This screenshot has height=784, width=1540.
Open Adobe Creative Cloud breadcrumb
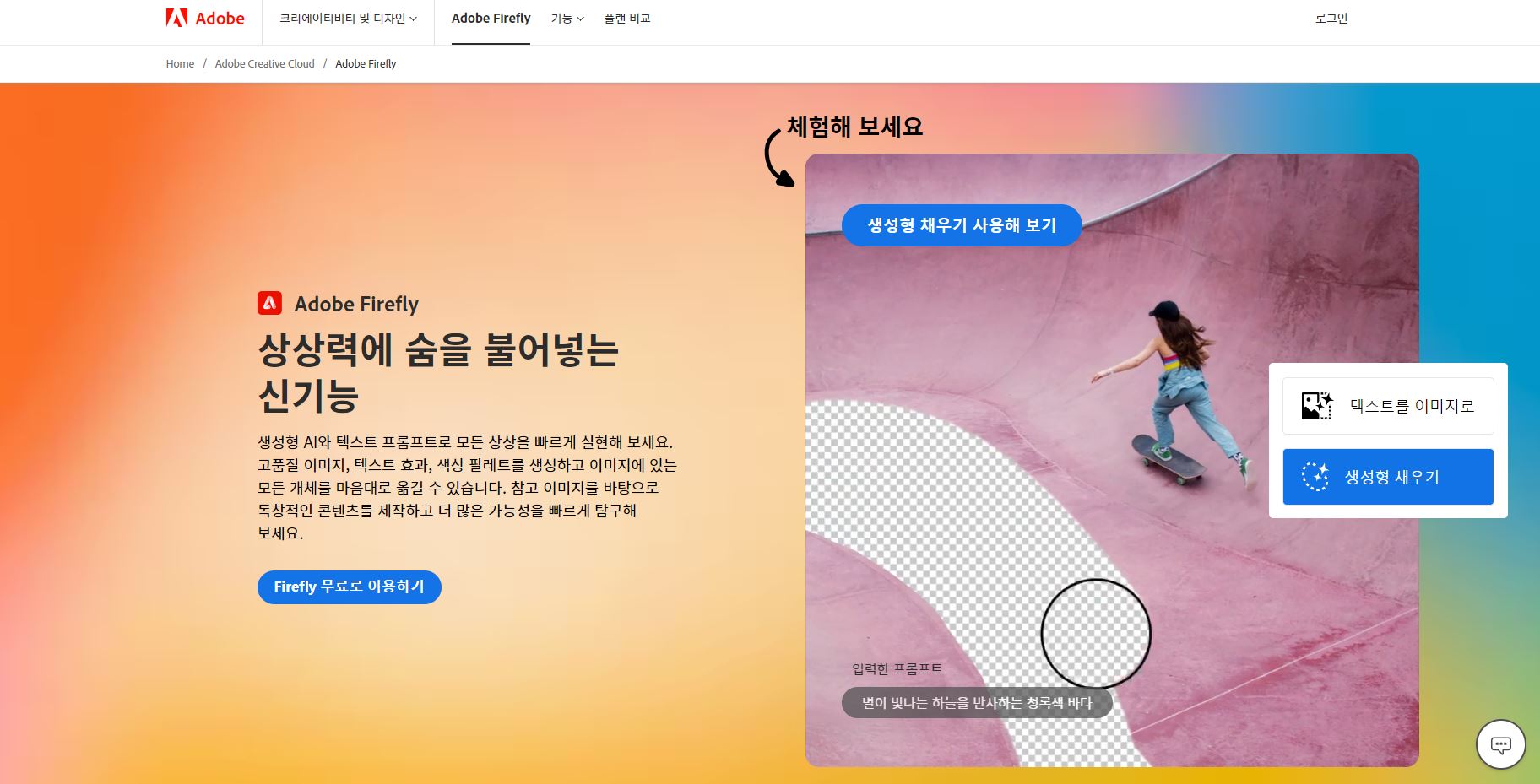264,63
